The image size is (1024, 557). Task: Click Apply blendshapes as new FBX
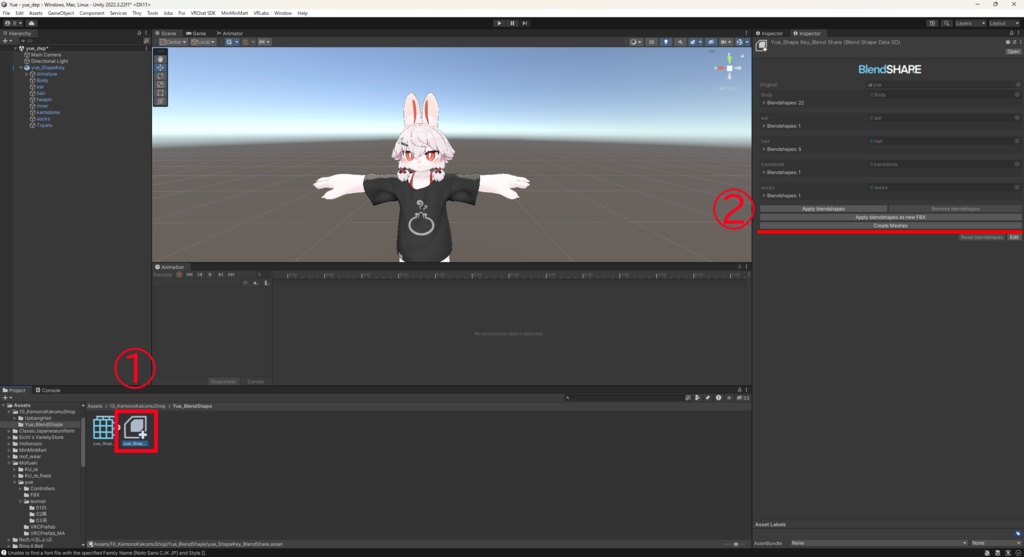click(x=890, y=217)
